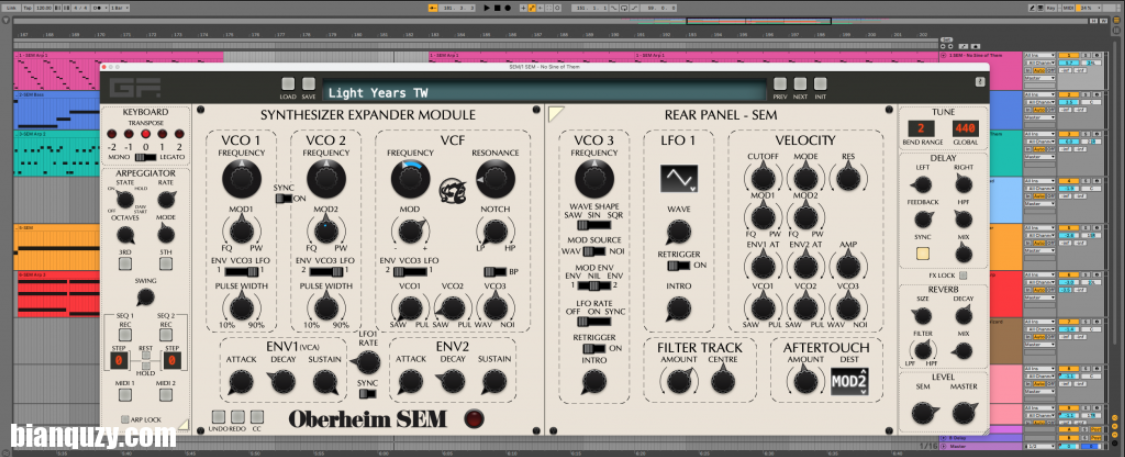1125x457 pixels.
Task: Click the Ableton Key map button
Action: click(1050, 7)
